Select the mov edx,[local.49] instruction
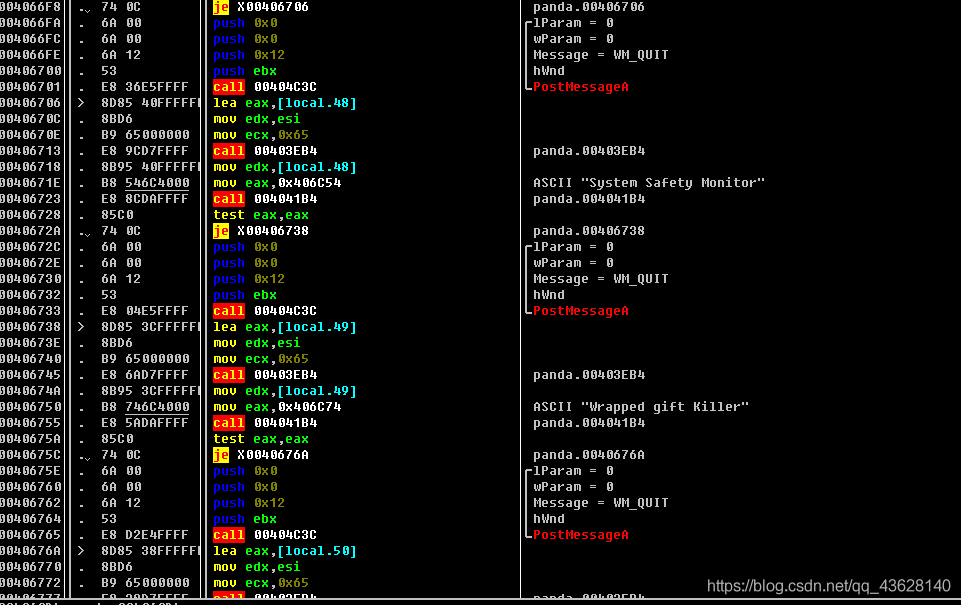 (285, 391)
